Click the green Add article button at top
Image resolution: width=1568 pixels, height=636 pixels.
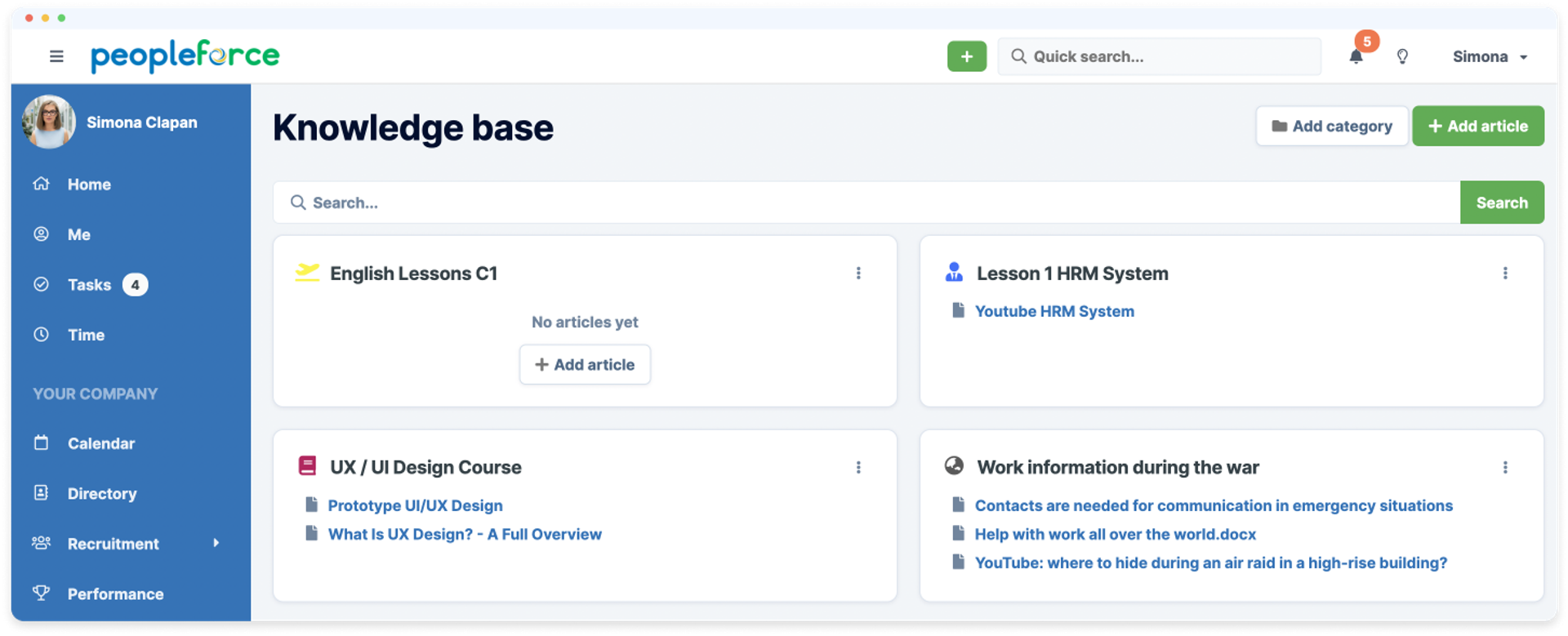point(1478,126)
